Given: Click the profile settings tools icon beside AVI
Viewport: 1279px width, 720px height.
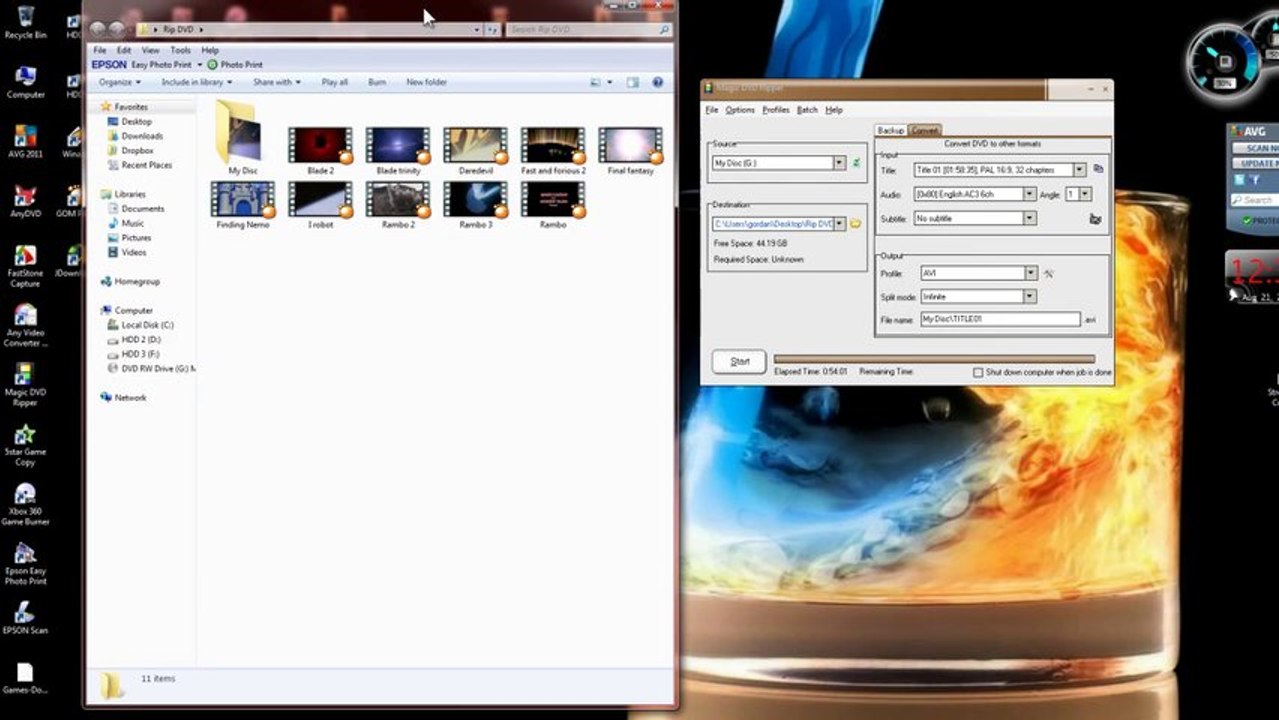Looking at the screenshot, I should coord(1049,273).
